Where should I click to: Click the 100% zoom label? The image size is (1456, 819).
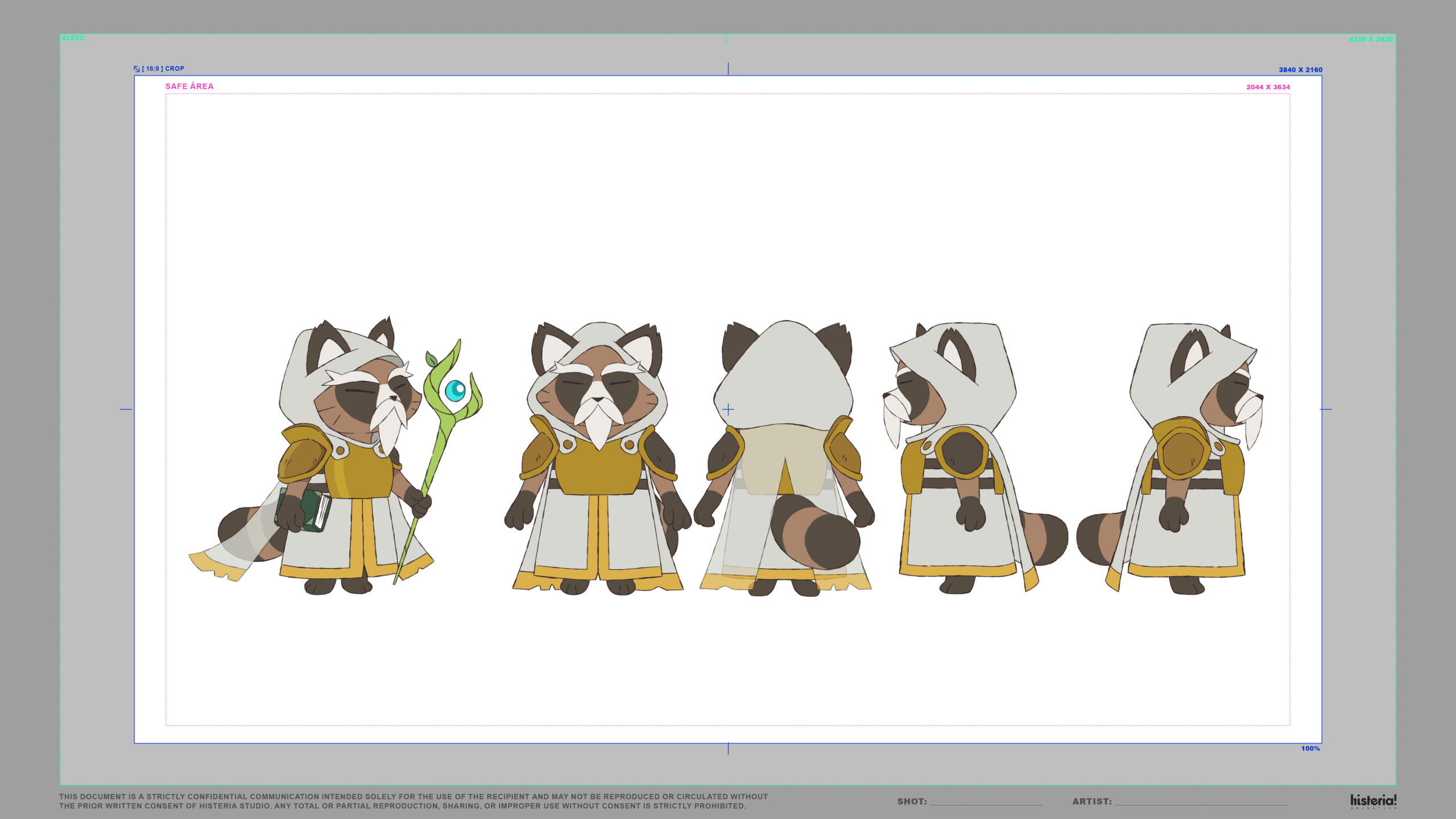coord(1310,748)
